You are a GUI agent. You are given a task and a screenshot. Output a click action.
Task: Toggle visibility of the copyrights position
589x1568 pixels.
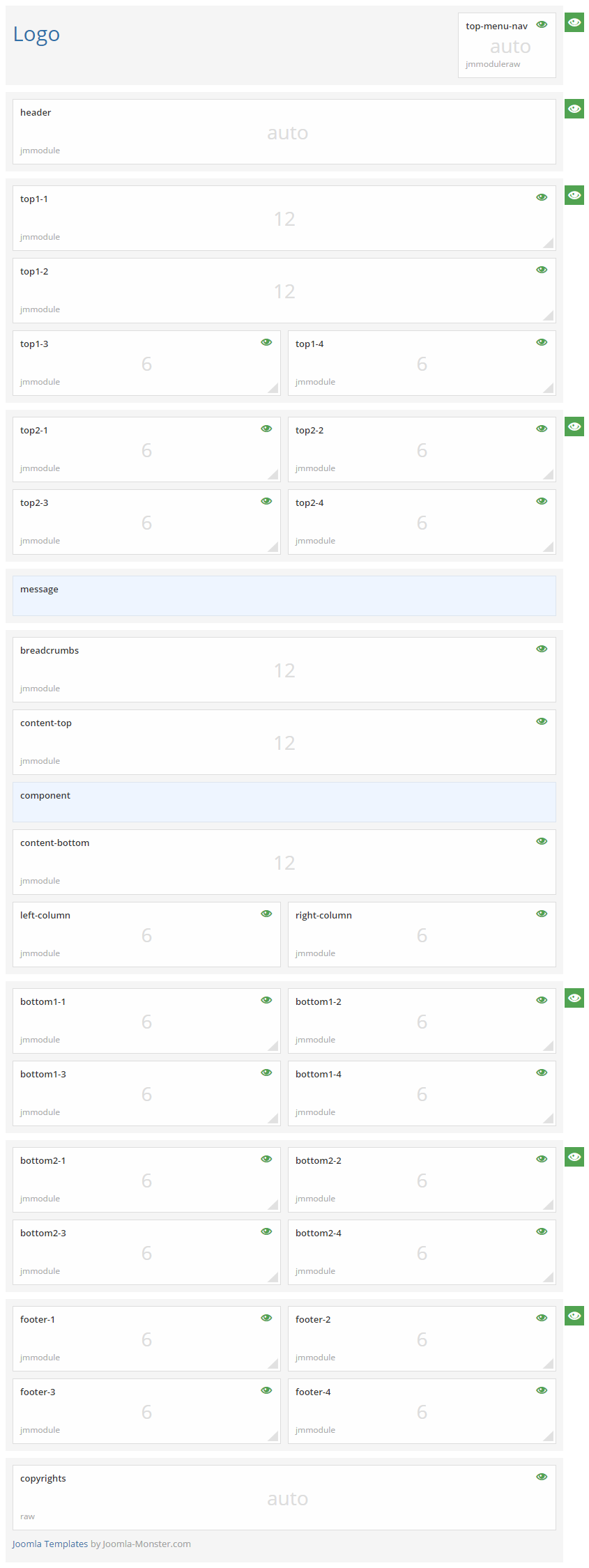click(542, 1477)
